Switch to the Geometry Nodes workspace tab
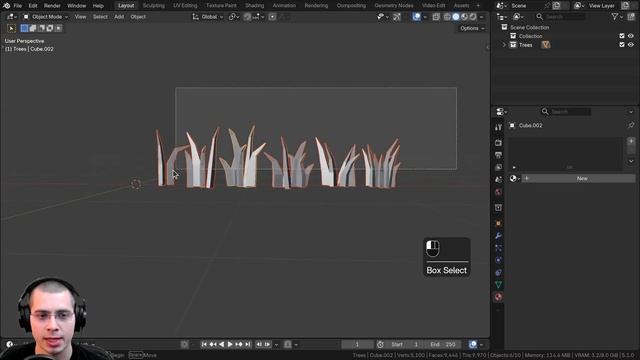 coord(393,6)
